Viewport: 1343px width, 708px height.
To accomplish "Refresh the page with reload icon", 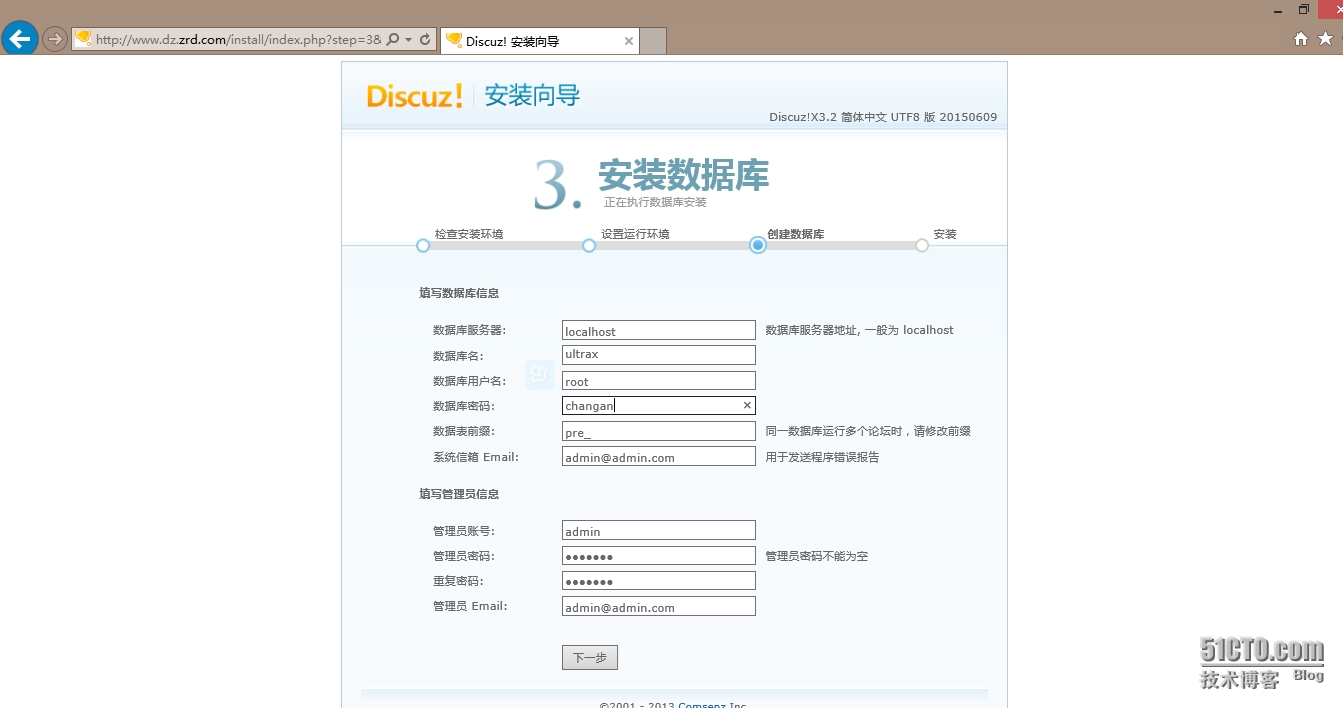I will 425,40.
